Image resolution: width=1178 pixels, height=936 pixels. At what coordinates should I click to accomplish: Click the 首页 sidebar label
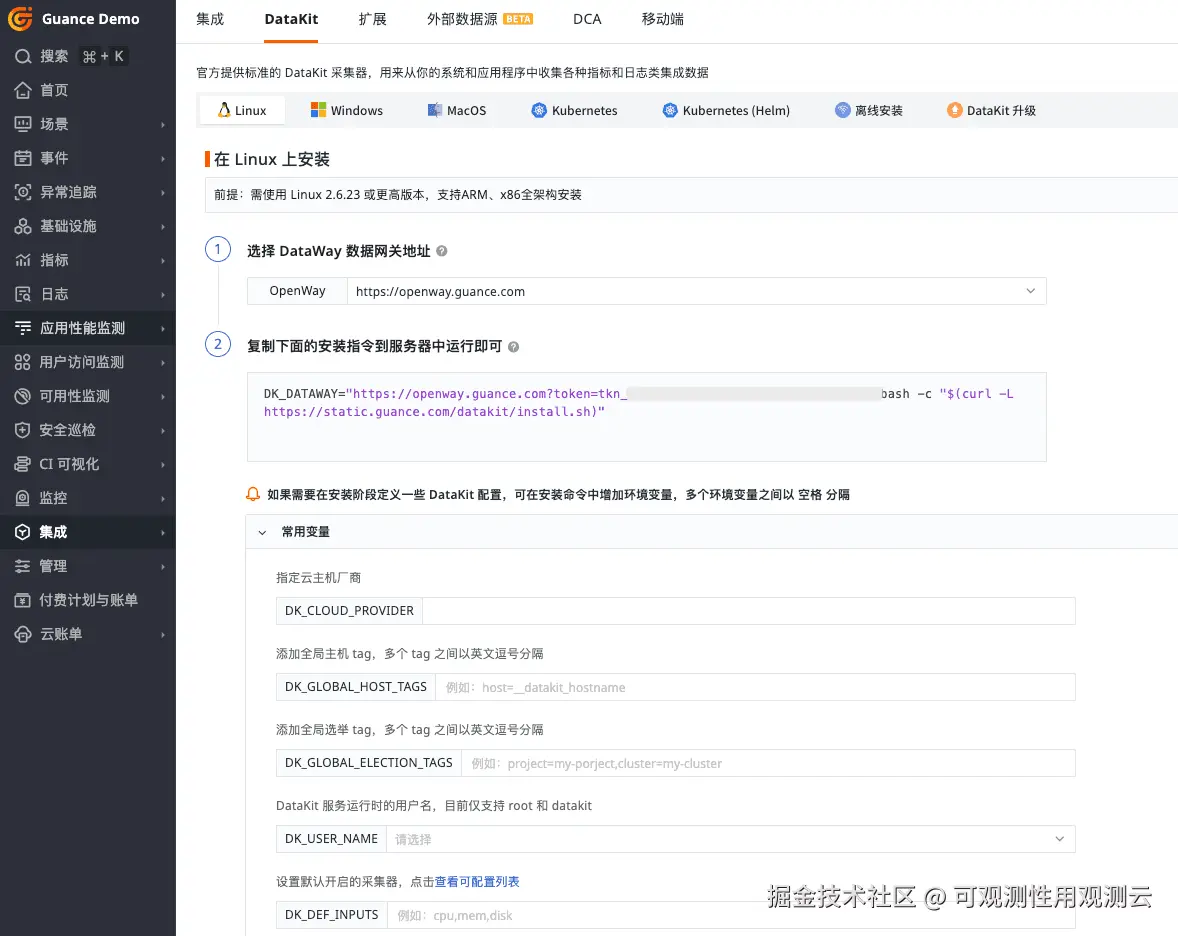click(54, 90)
